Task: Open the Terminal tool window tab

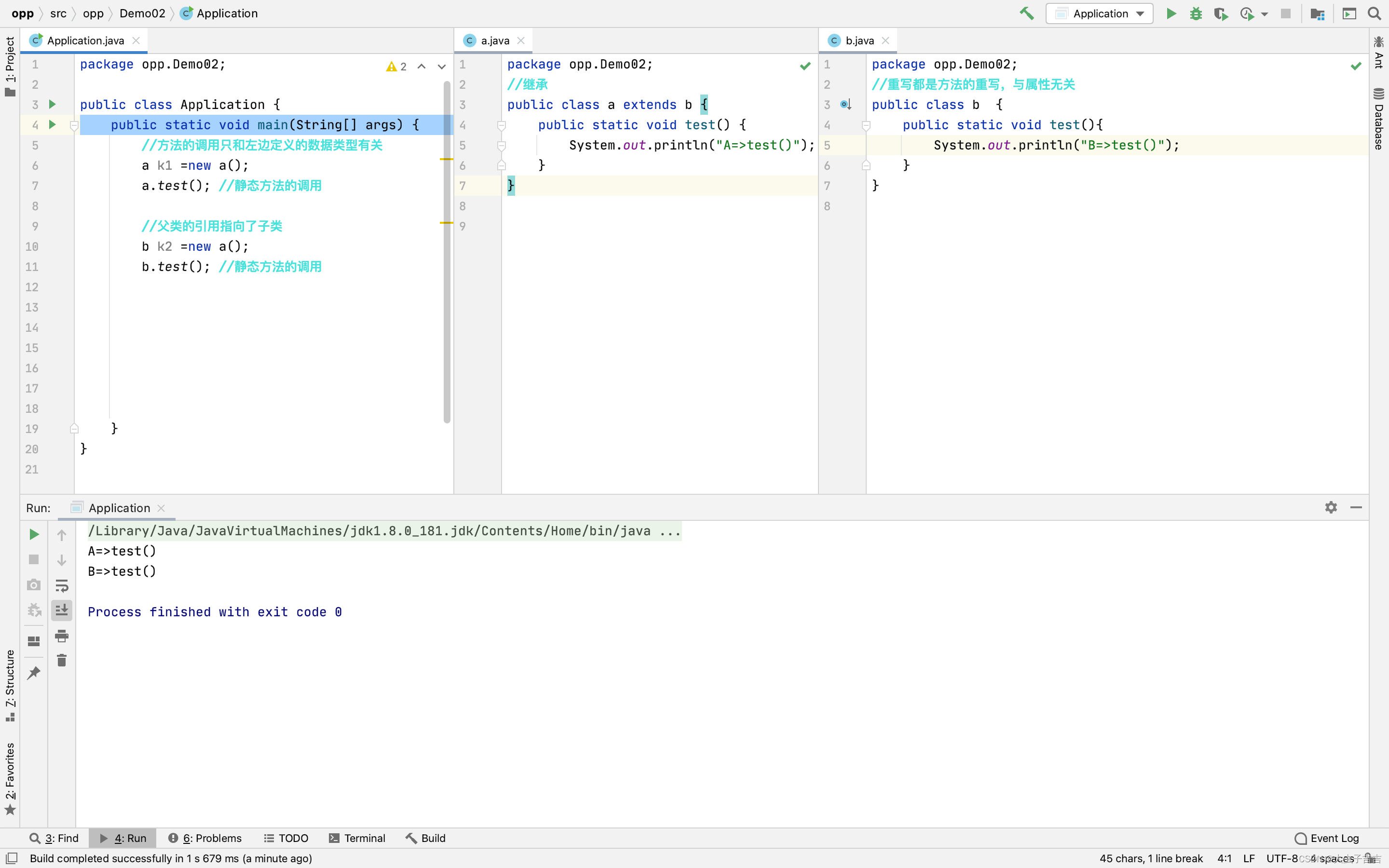Action: pyautogui.click(x=357, y=838)
